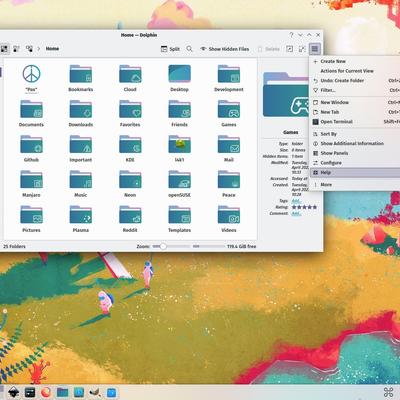Select the Downloads folder

[81, 113]
